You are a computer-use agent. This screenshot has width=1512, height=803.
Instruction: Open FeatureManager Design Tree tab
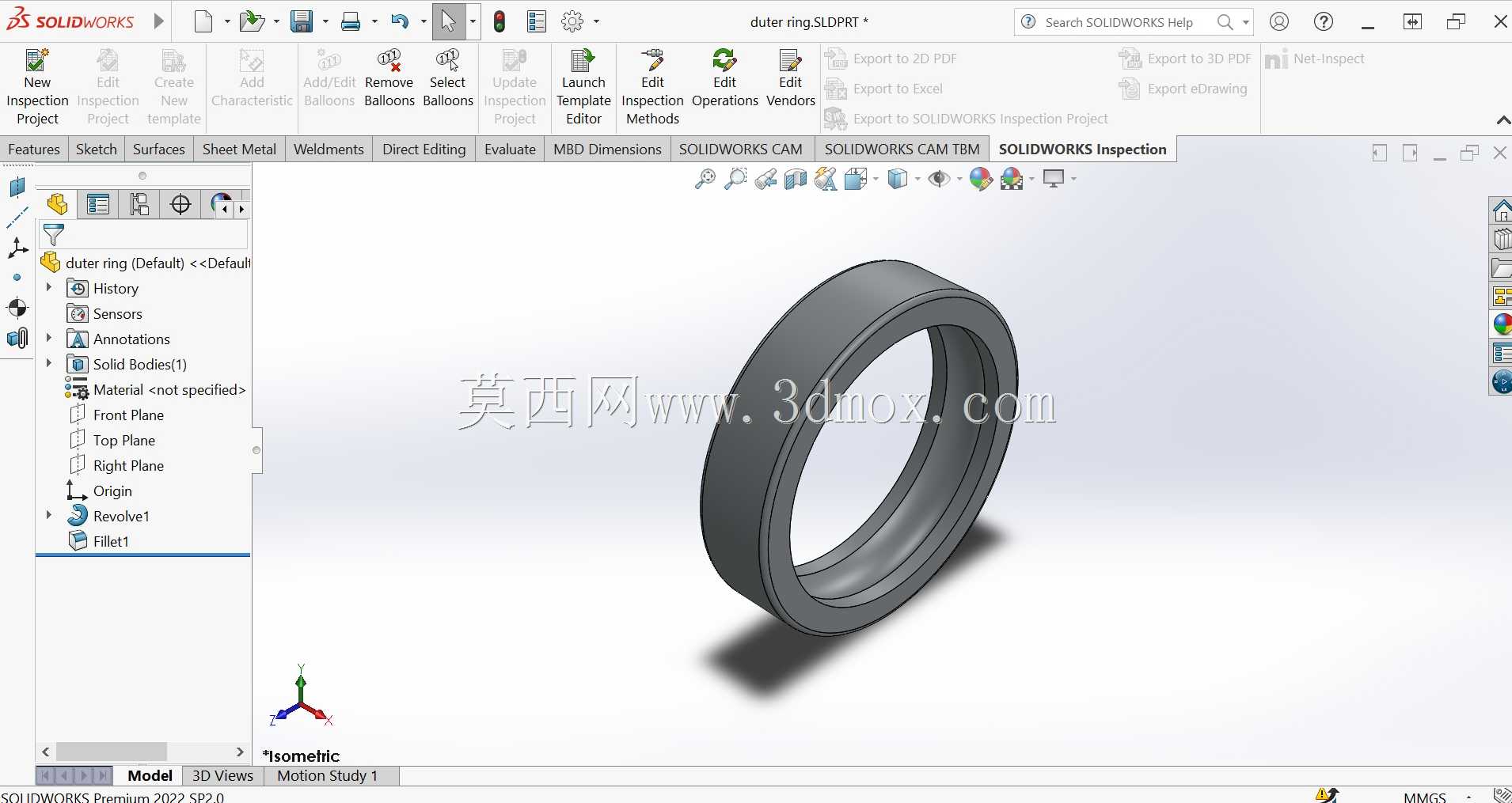(57, 205)
